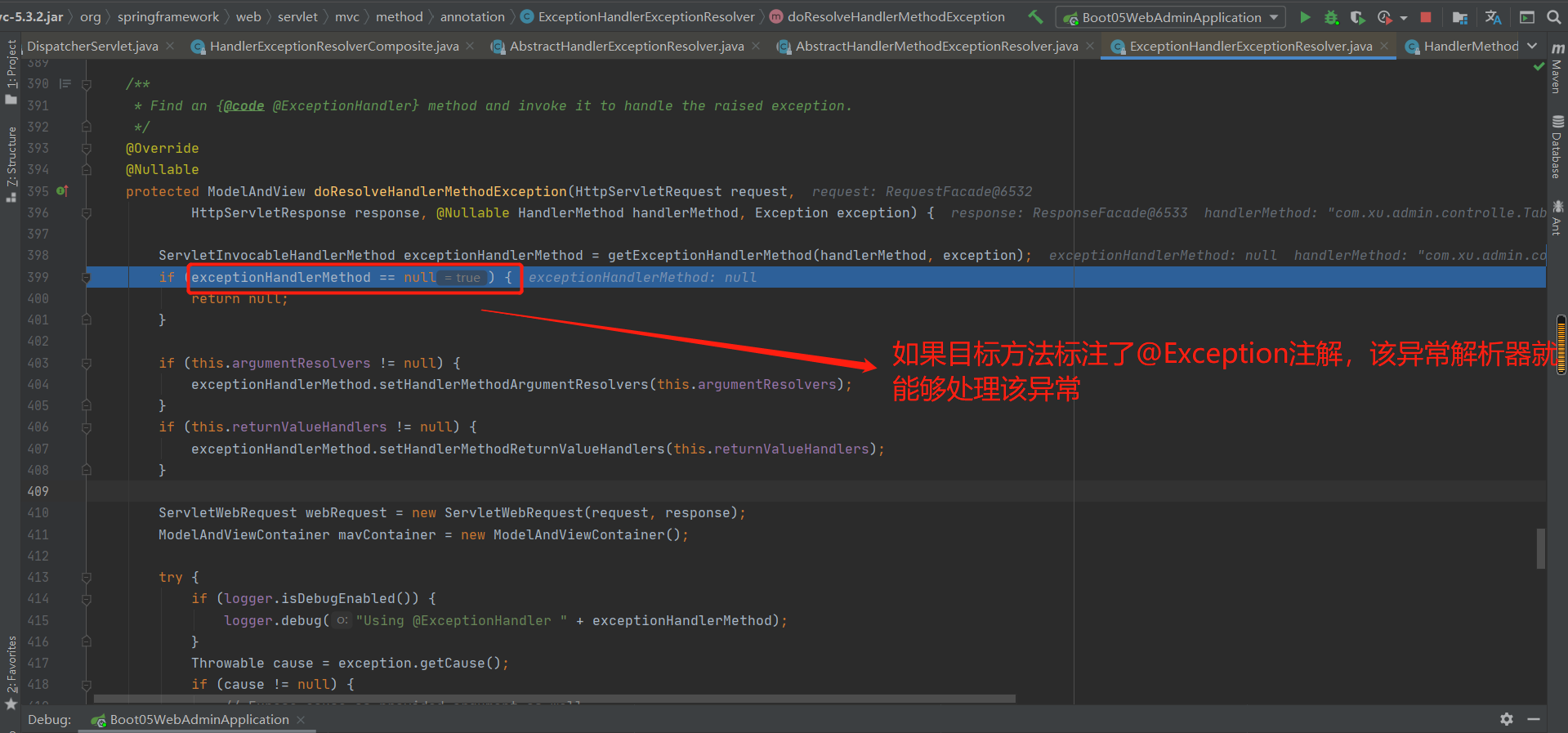
Task: Click the horizontal scrollbar in editor
Action: [x=555, y=699]
